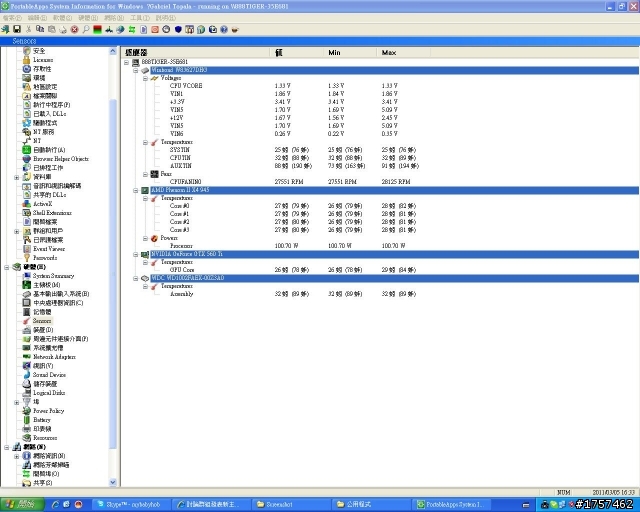The image size is (640, 512).
Task: Click the System Summary monitor icon
Action: [x=27, y=276]
